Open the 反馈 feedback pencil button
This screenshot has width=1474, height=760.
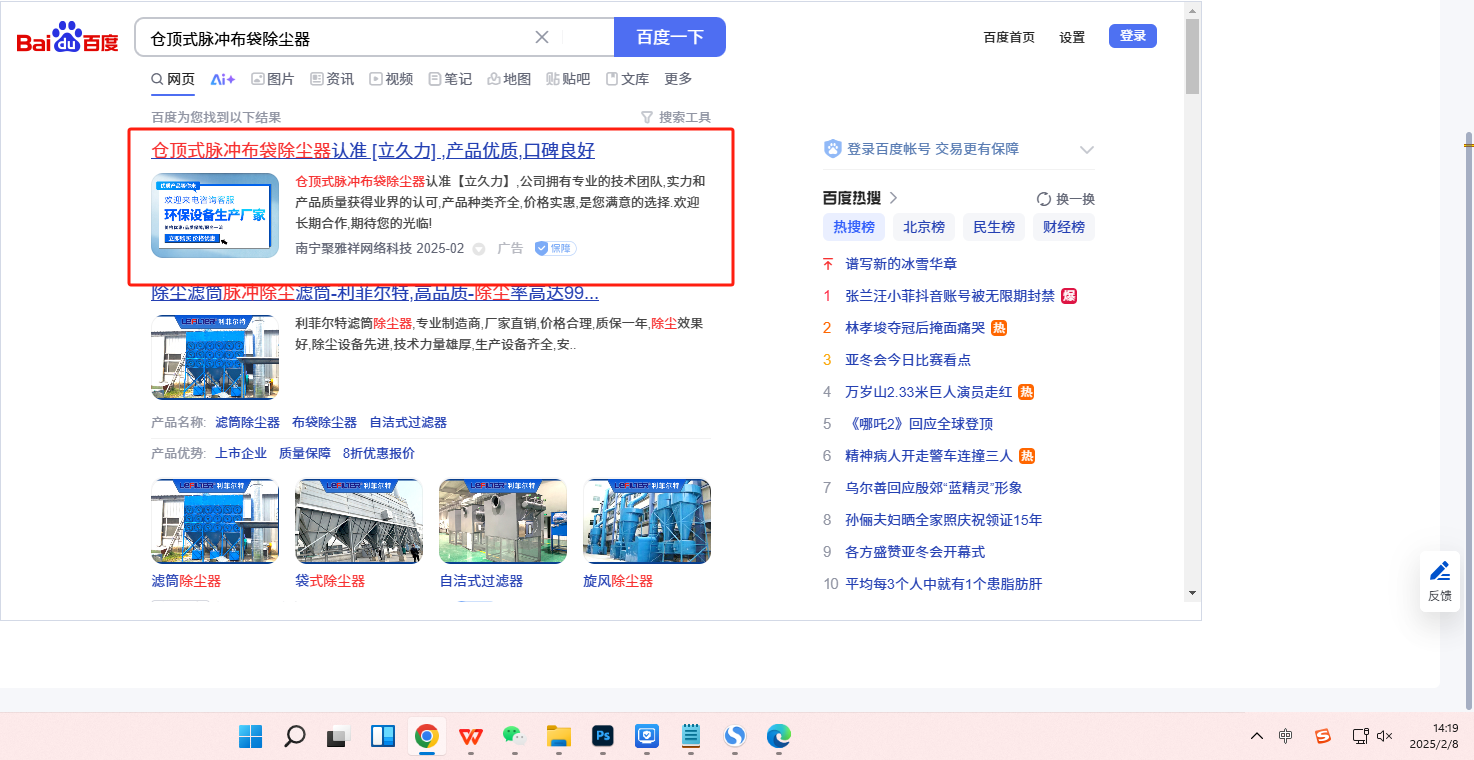pos(1439,580)
